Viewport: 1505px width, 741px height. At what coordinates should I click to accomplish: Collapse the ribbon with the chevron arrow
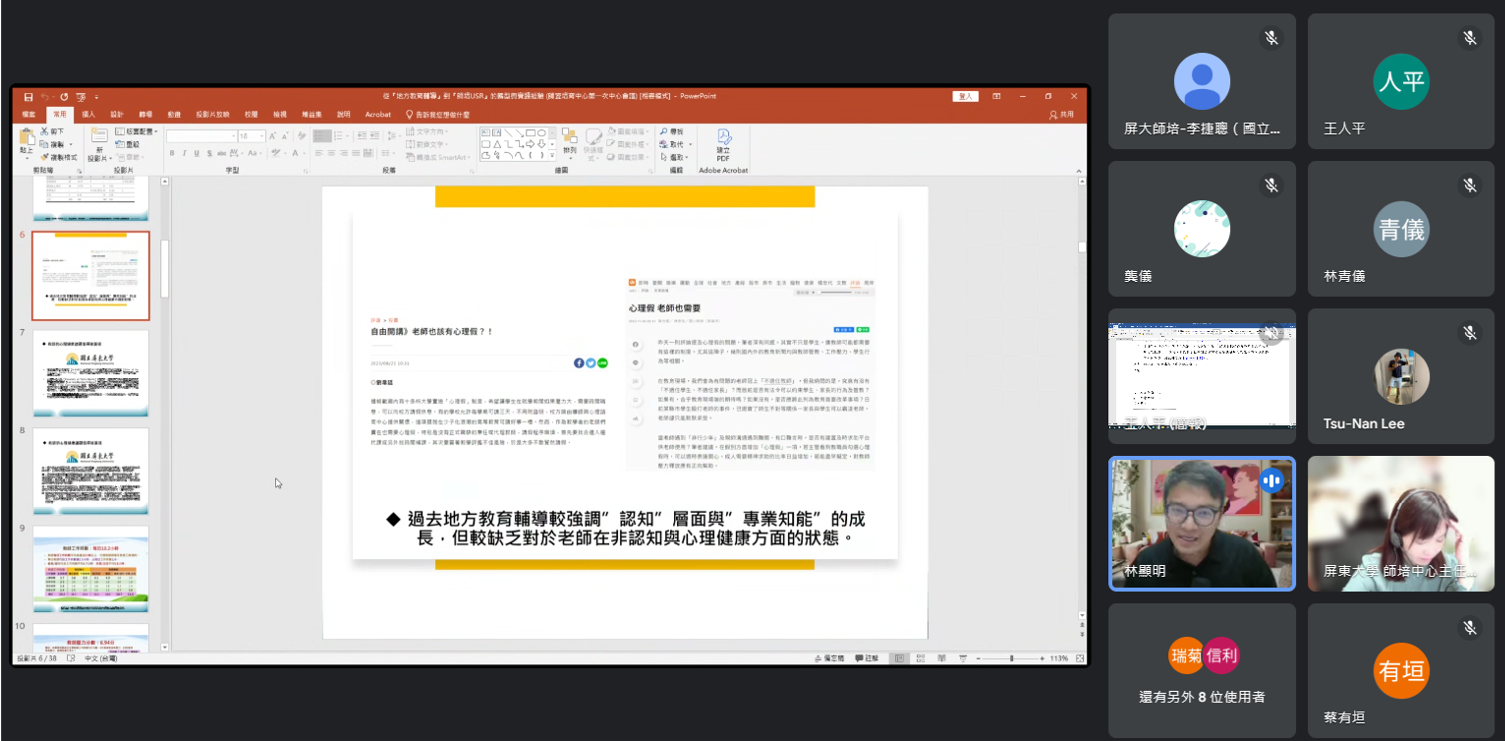1078,172
